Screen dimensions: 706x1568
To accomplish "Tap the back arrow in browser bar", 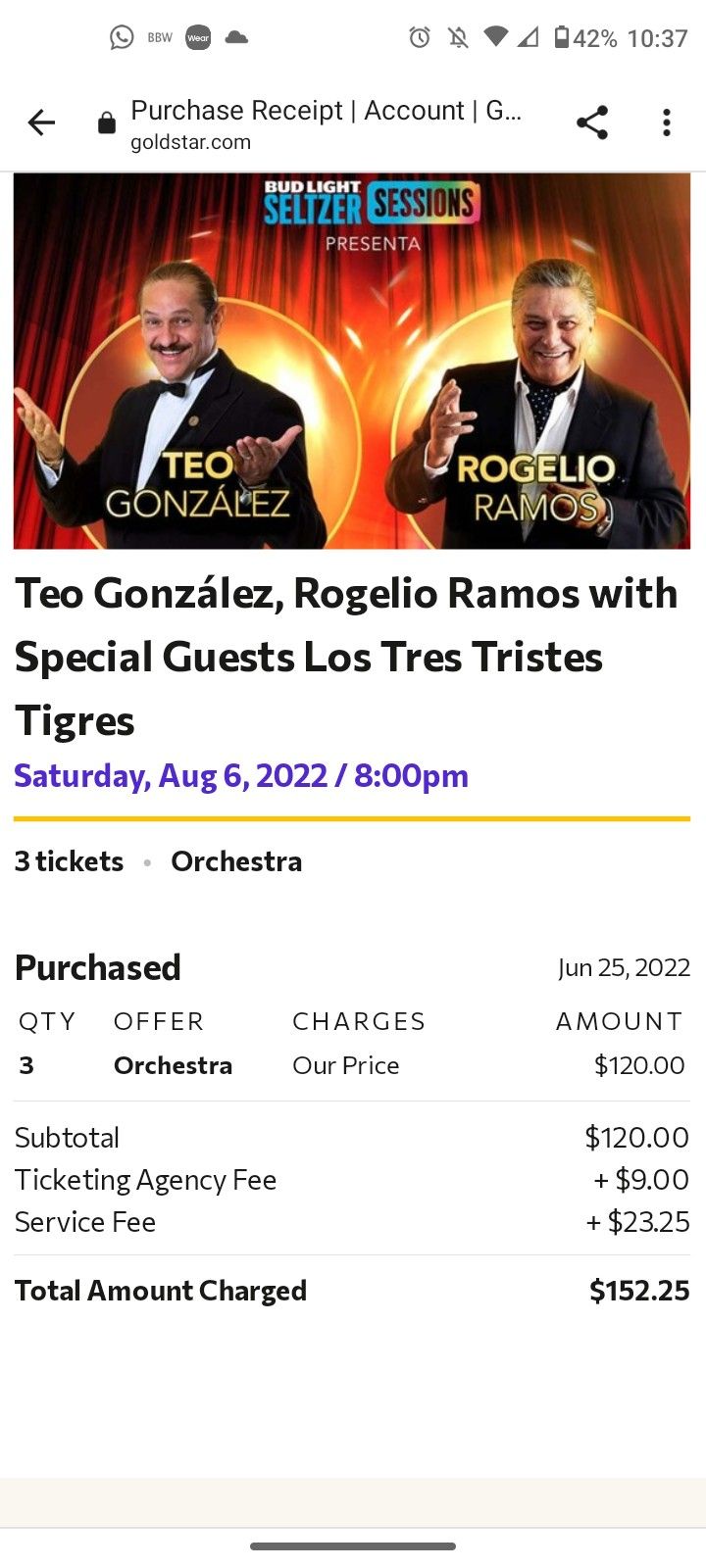I will pyautogui.click(x=42, y=122).
